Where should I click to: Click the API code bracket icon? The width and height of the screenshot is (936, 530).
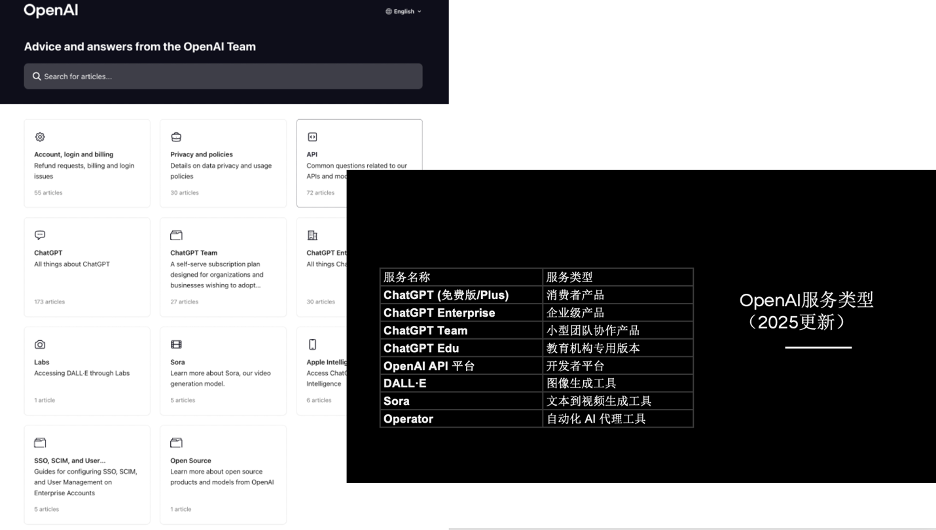(x=312, y=137)
